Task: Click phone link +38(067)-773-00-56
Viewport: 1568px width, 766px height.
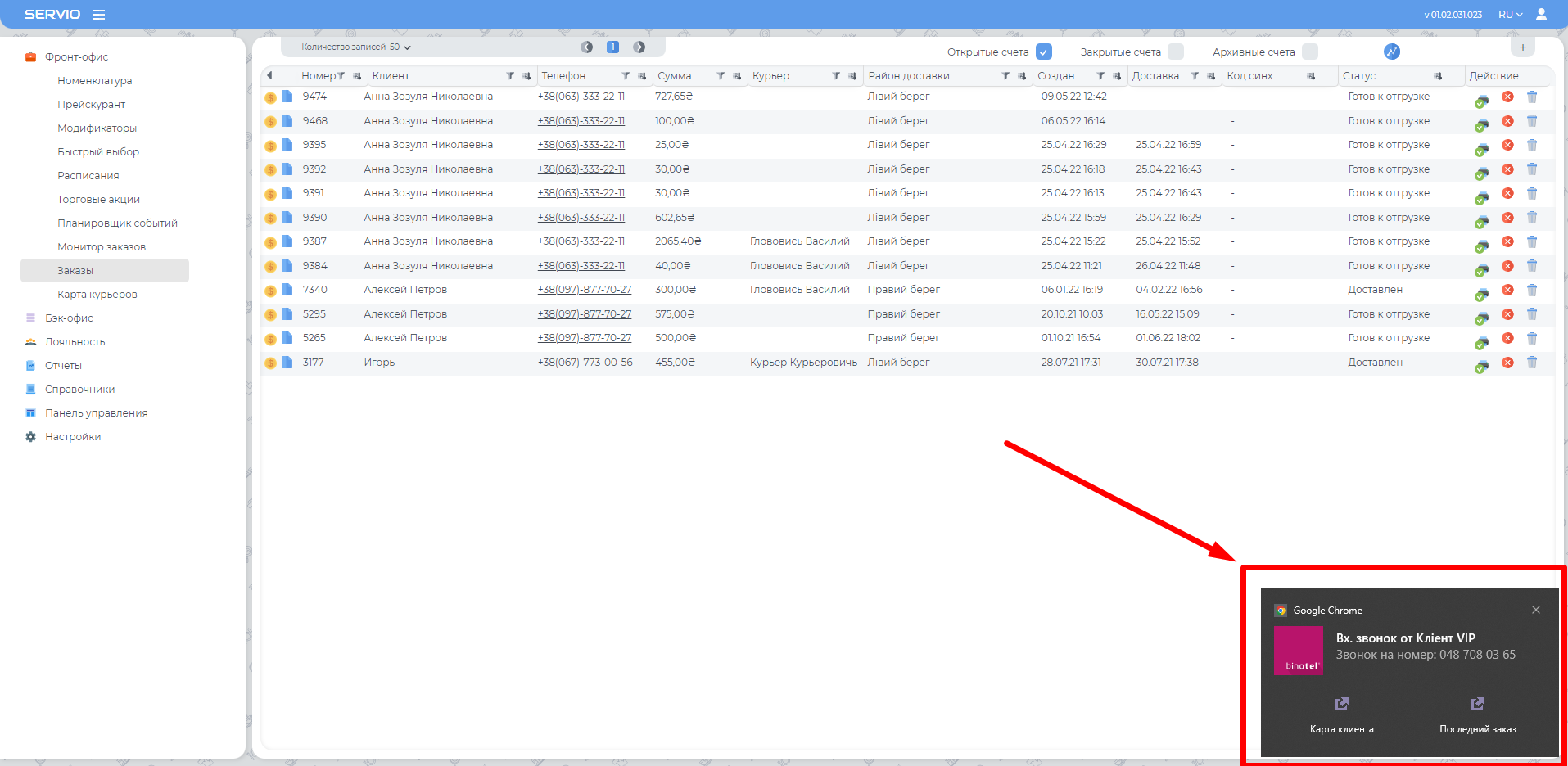Action: [x=585, y=363]
